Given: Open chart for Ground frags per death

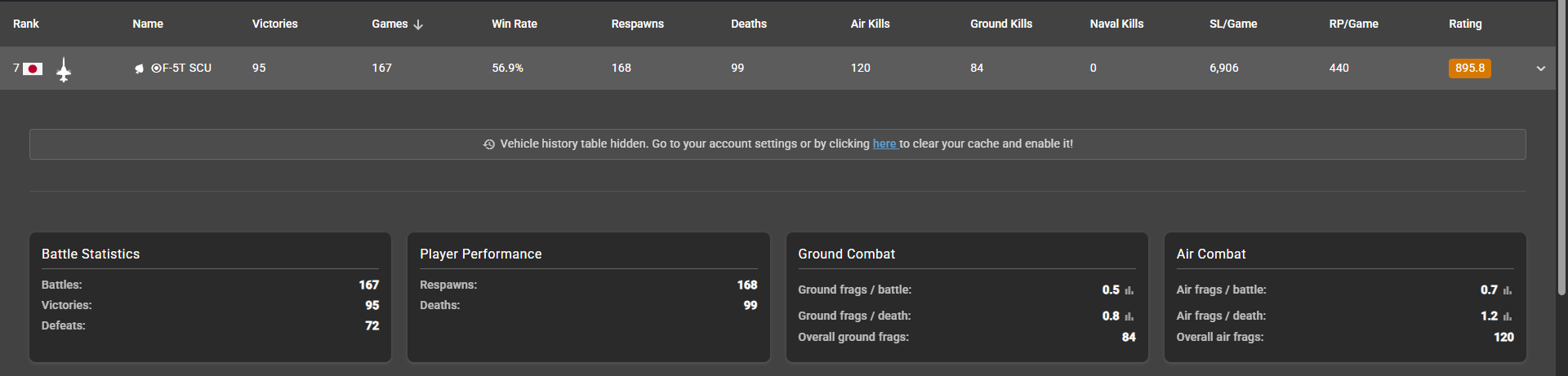Looking at the screenshot, I should 1129,316.
